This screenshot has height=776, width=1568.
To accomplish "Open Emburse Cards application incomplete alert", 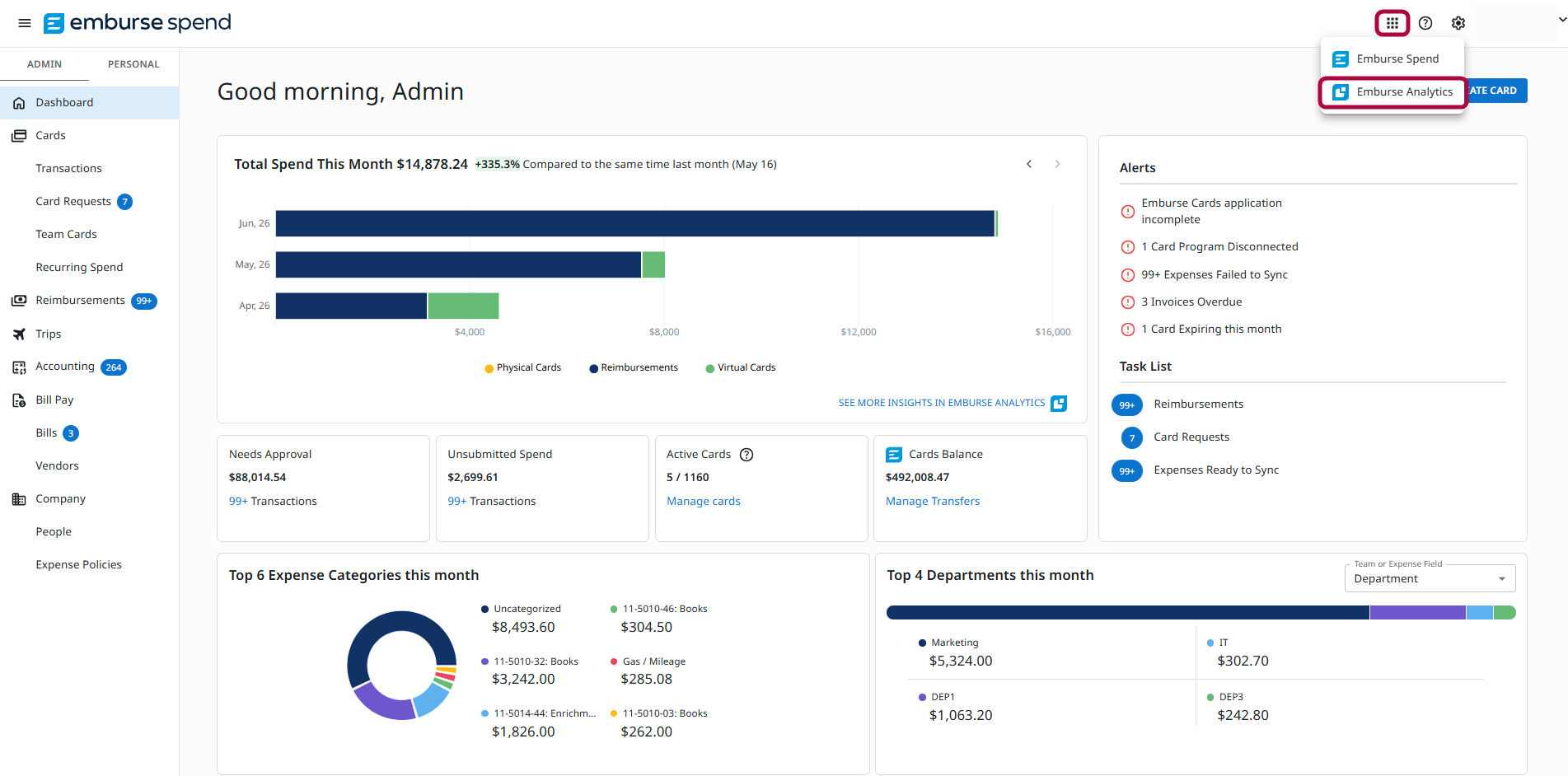I will [1211, 211].
